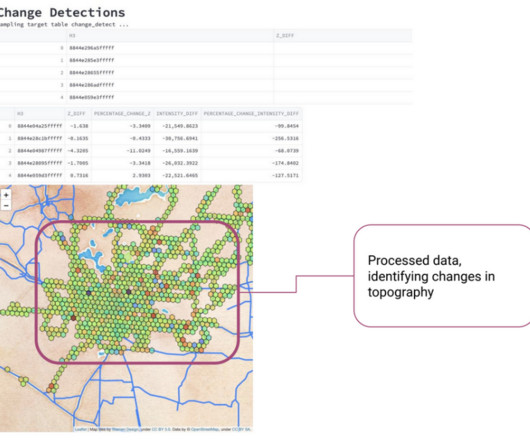Zoom in the map with plus button
Image resolution: width=530 pixels, height=442 pixels.
pyautogui.click(x=6, y=195)
